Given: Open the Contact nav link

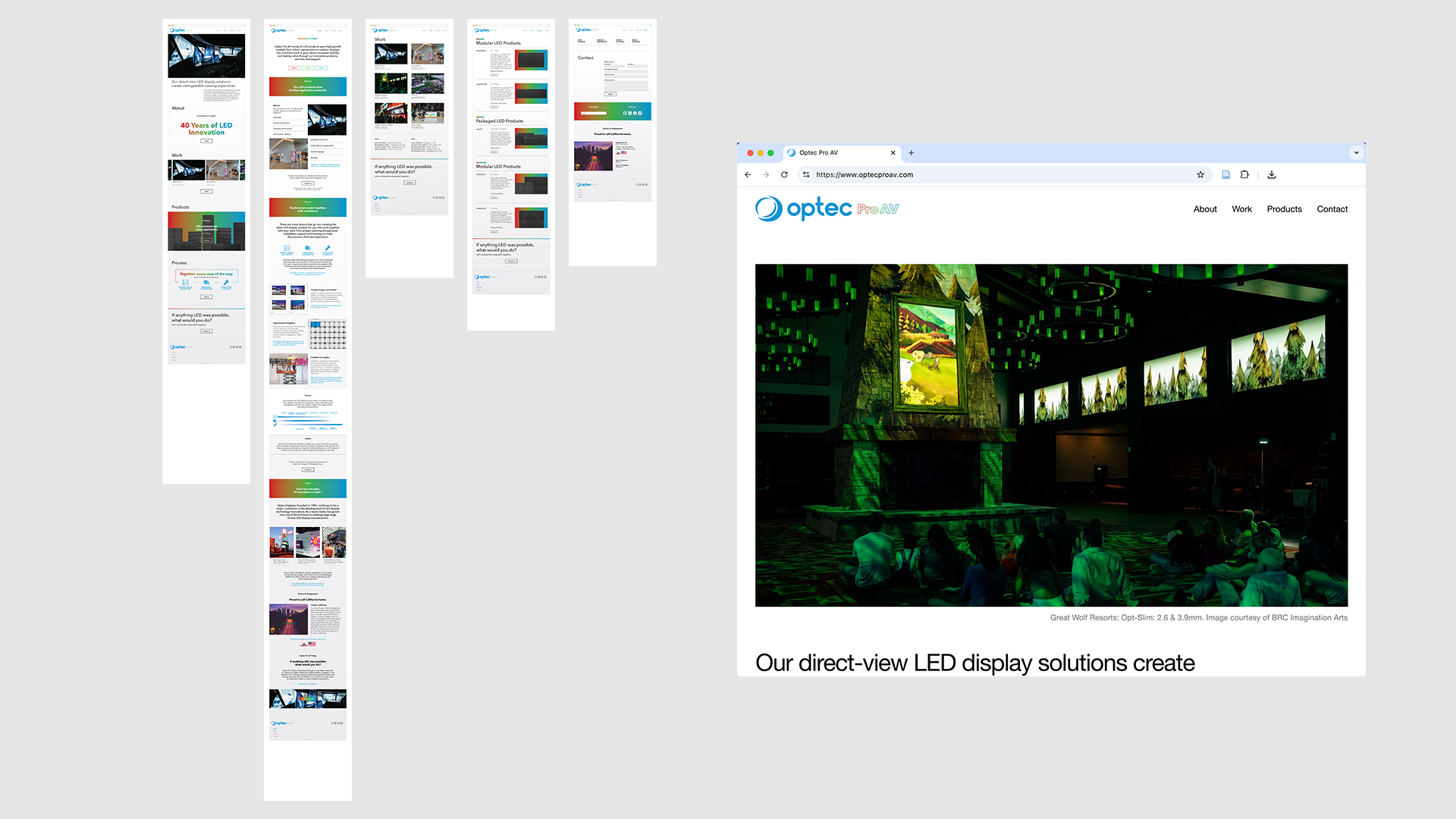Looking at the screenshot, I should point(1332,209).
